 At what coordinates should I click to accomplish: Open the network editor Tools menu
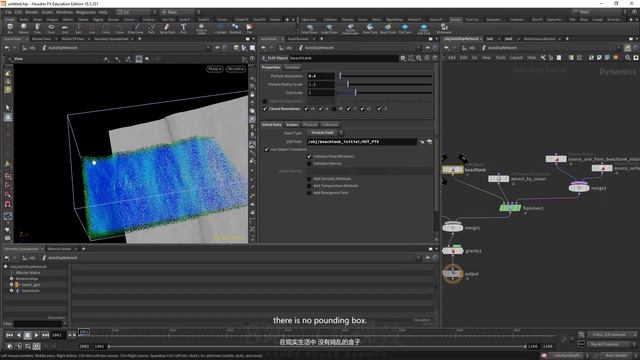point(500,58)
